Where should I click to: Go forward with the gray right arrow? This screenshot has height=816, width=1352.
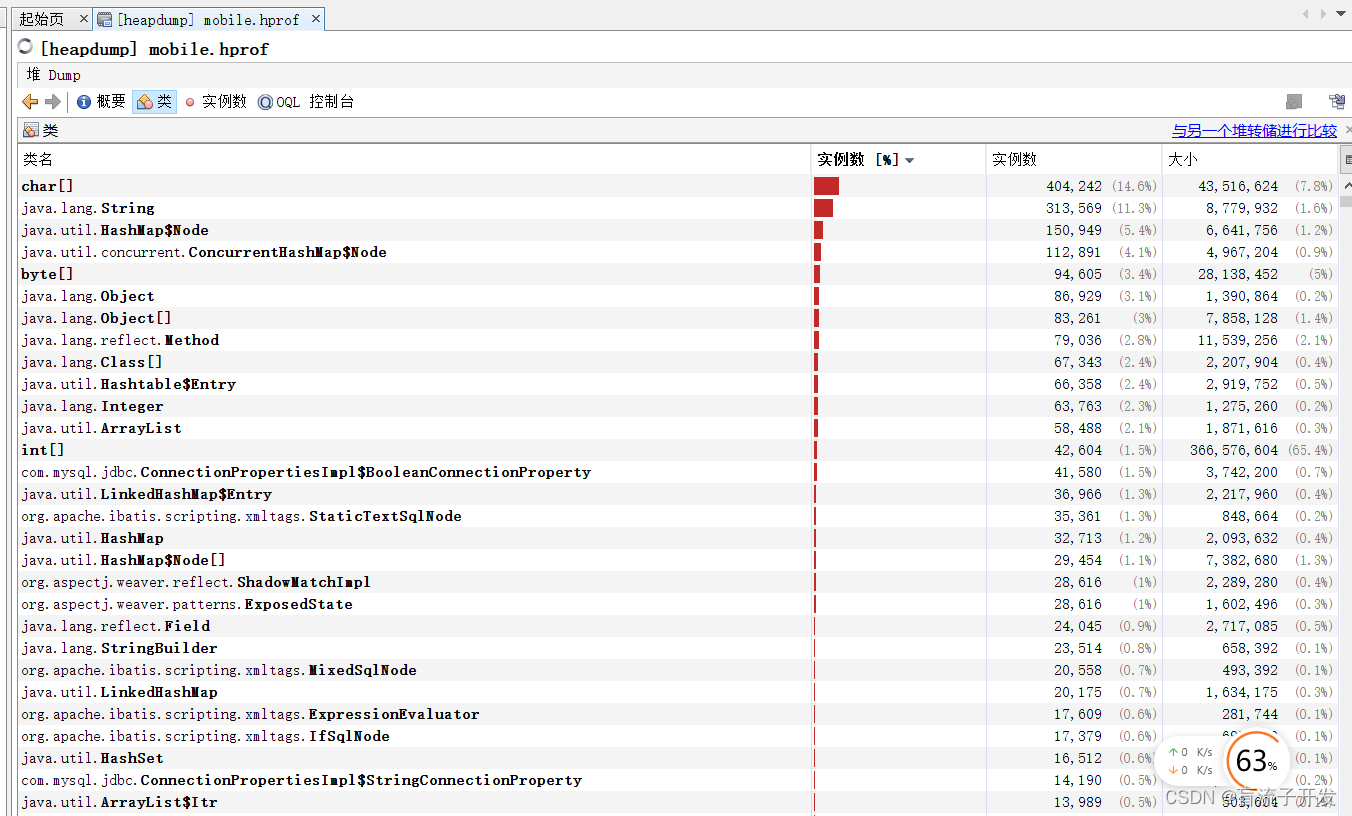point(53,102)
